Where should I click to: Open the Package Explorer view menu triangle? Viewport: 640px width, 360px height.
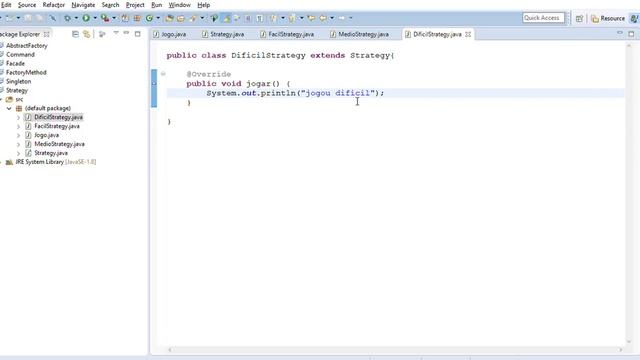[x=116, y=33]
